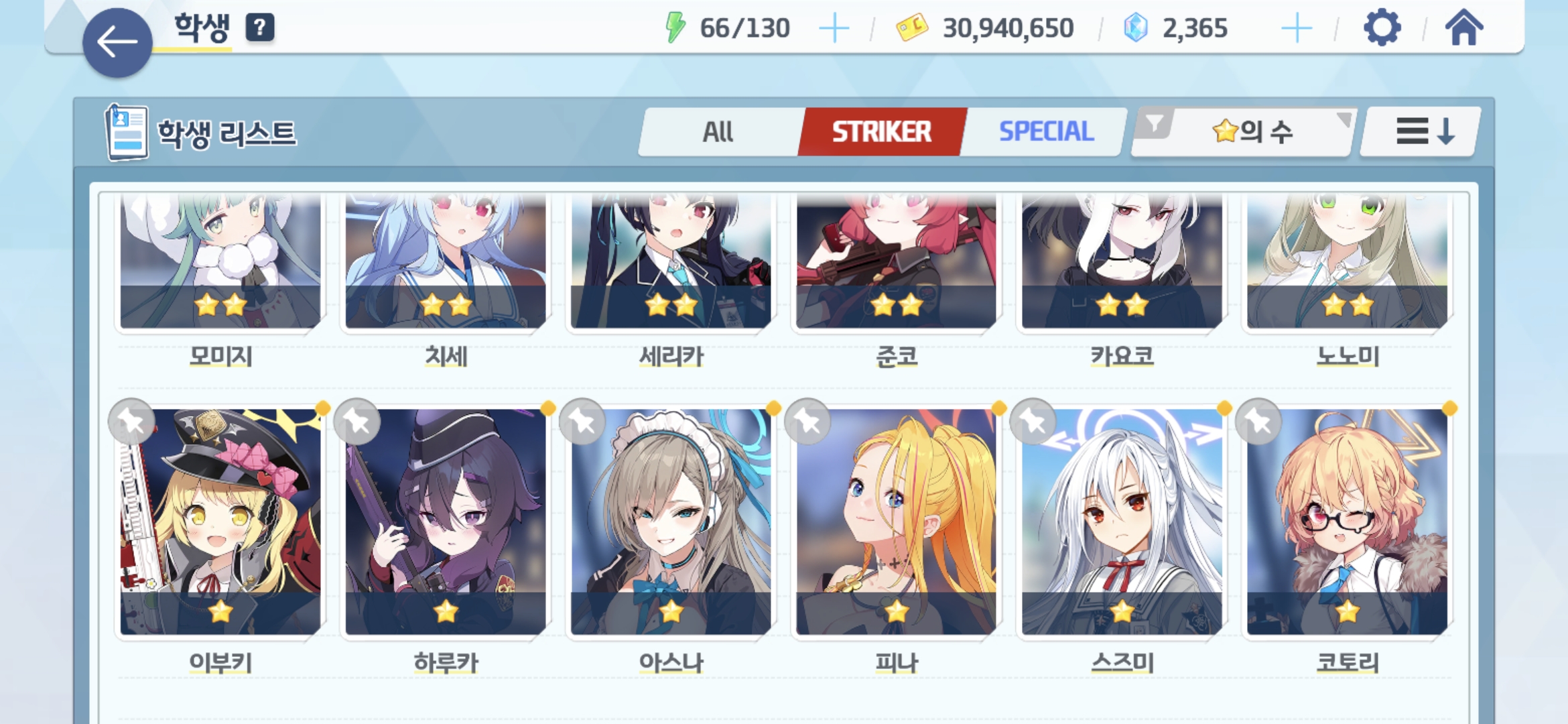Select the STRIKER tab
Image resolution: width=1568 pixels, height=724 pixels.
click(x=882, y=132)
